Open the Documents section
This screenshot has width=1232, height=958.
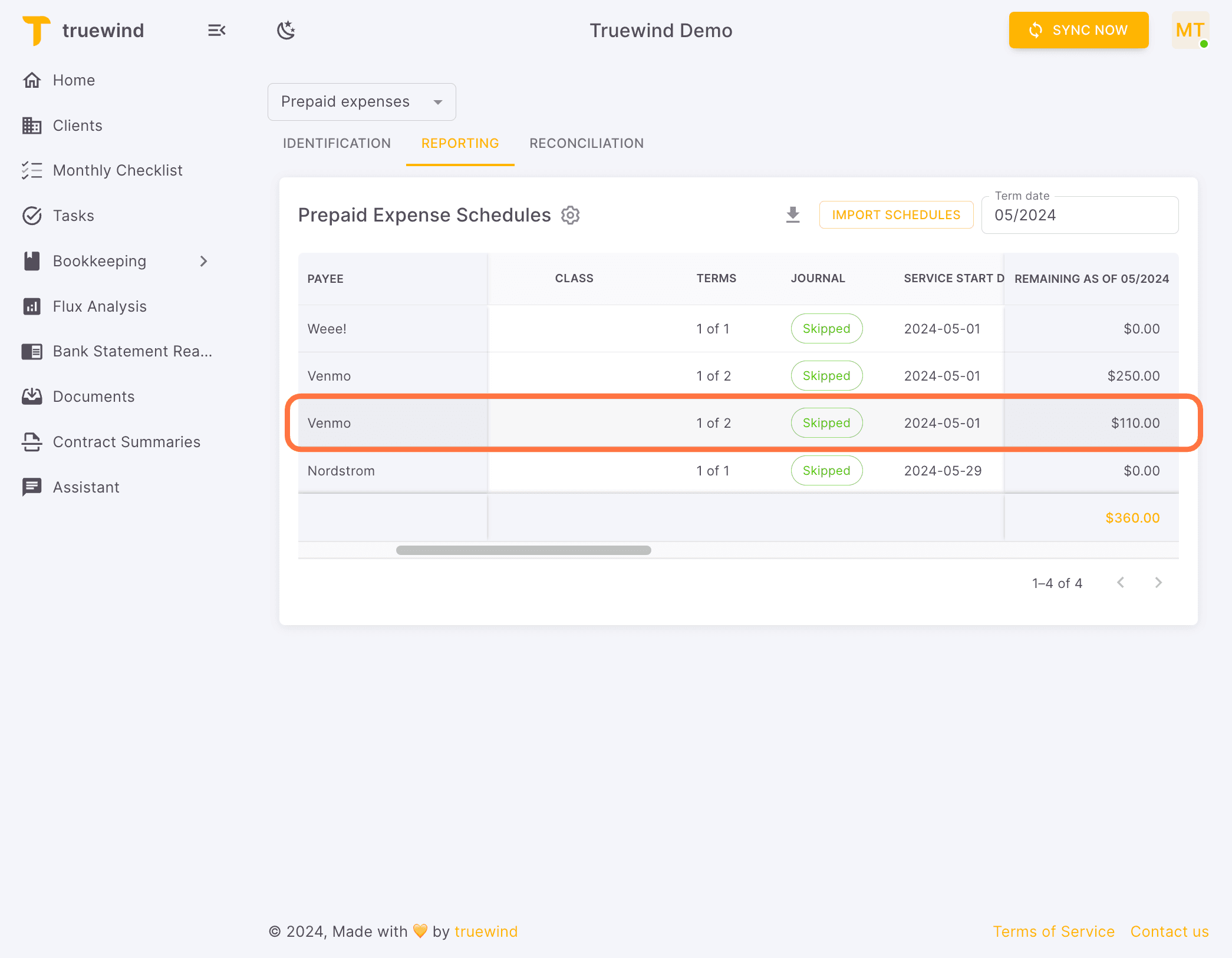point(94,397)
